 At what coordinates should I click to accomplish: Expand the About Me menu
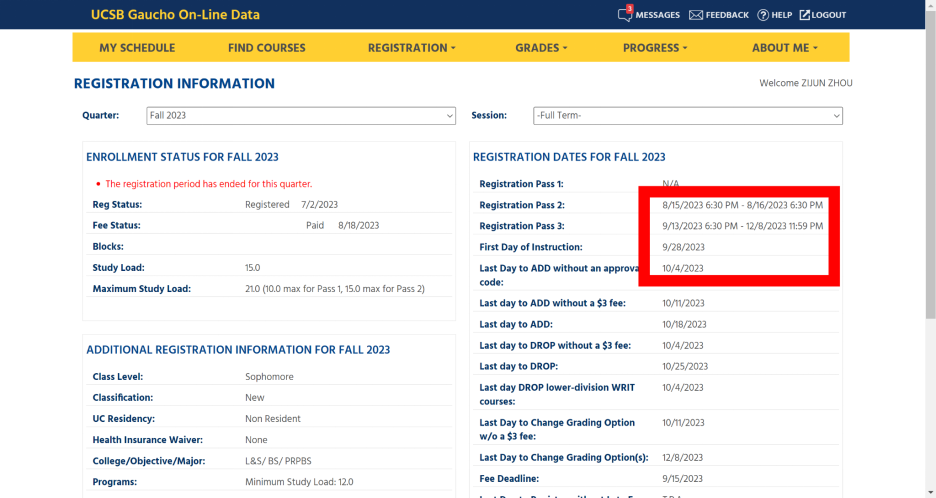(x=784, y=48)
